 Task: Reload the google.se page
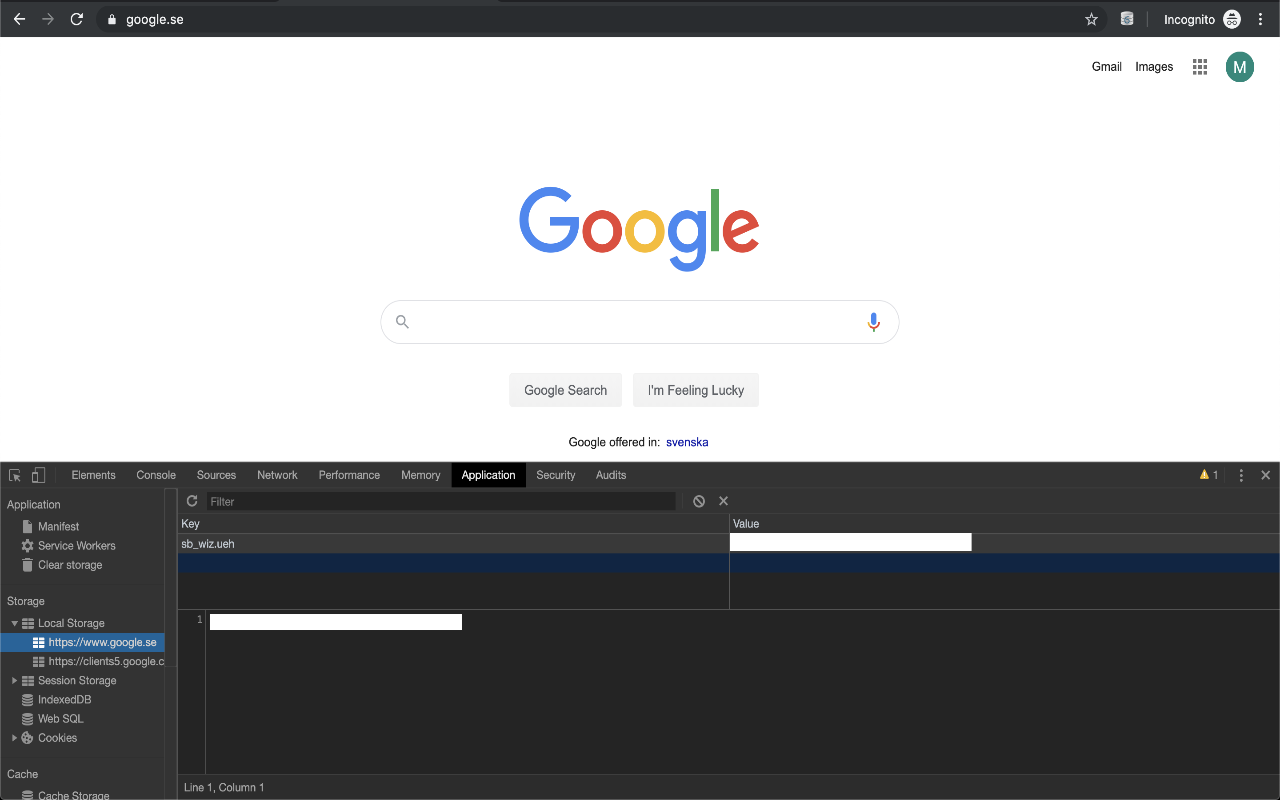(x=76, y=19)
